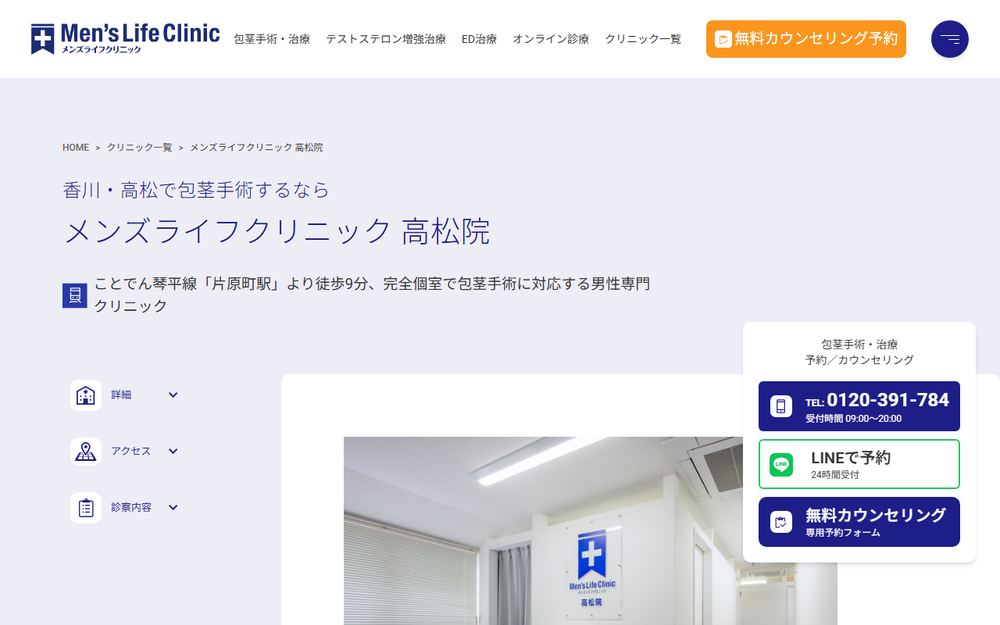Call TEL 0120-391-784 button
1000x625 pixels.
tap(859, 406)
